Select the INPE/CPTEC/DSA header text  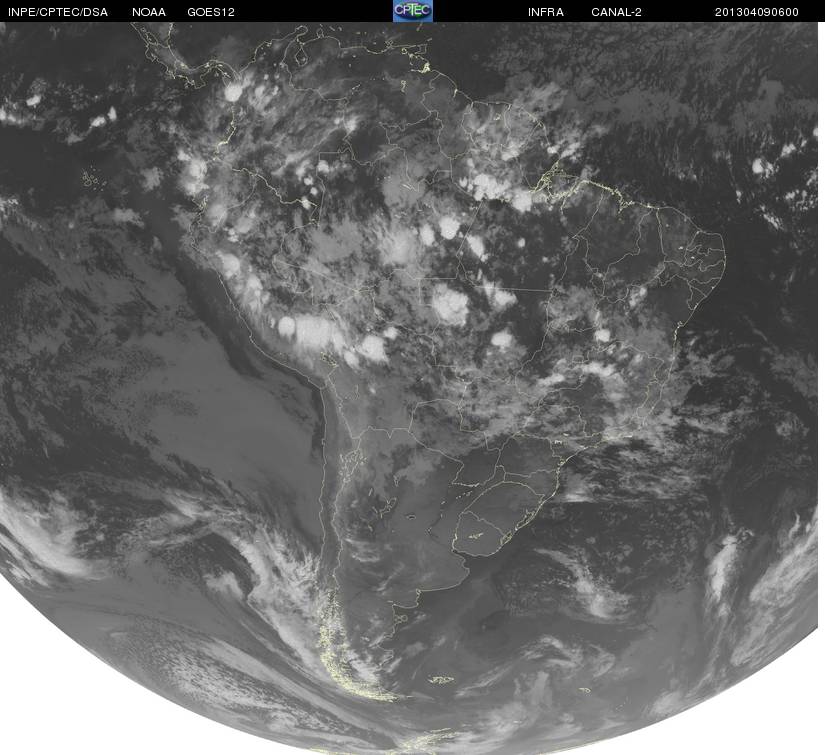[58, 12]
